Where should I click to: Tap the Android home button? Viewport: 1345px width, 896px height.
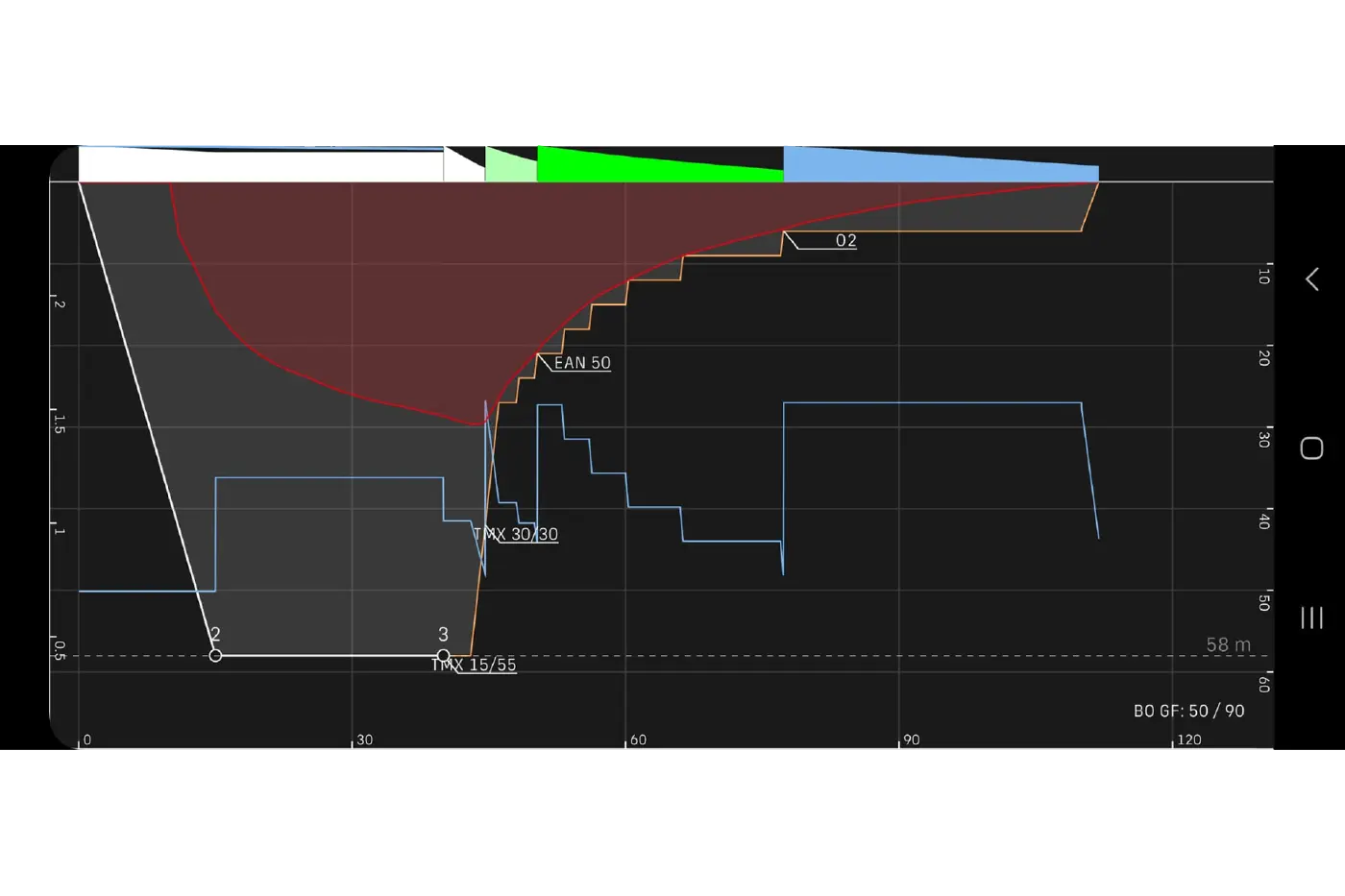click(x=1311, y=448)
